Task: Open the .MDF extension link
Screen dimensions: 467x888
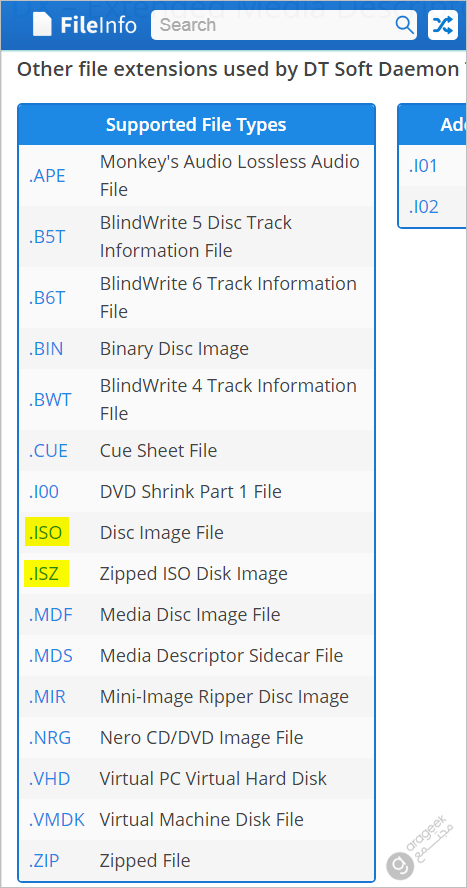Action: tap(50, 614)
